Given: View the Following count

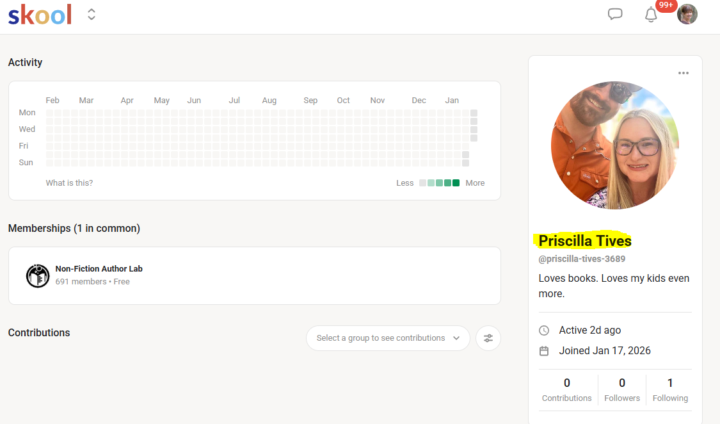Looking at the screenshot, I should pos(670,389).
